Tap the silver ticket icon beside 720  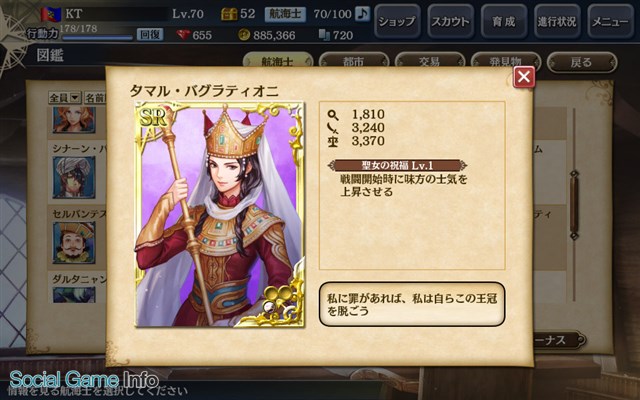coord(324,35)
